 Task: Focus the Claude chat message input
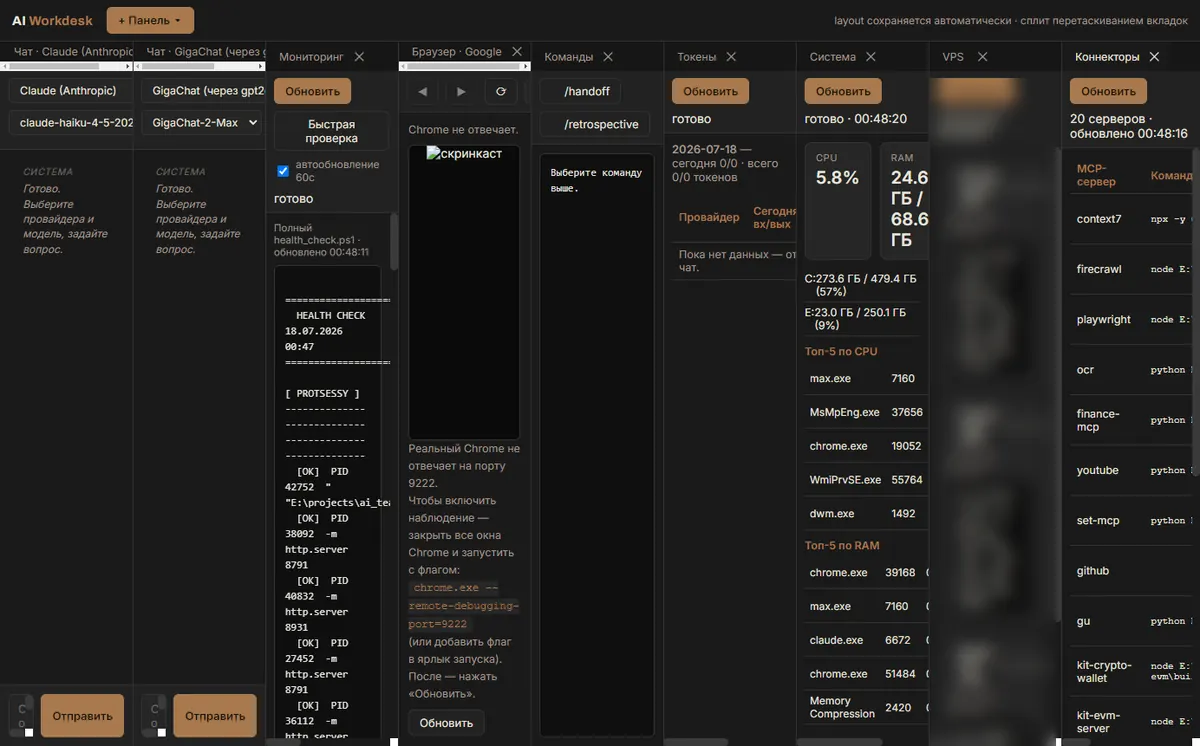pyautogui.click(x=21, y=716)
